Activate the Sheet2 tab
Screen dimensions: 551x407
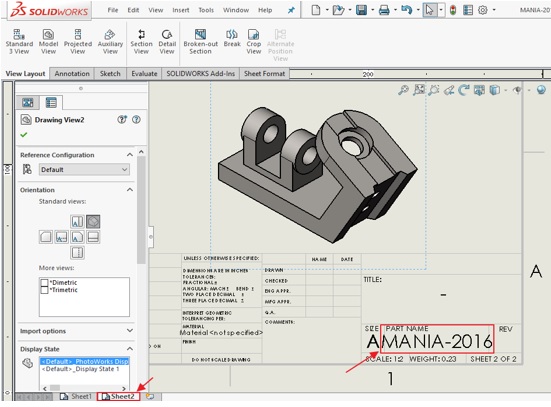[118, 396]
